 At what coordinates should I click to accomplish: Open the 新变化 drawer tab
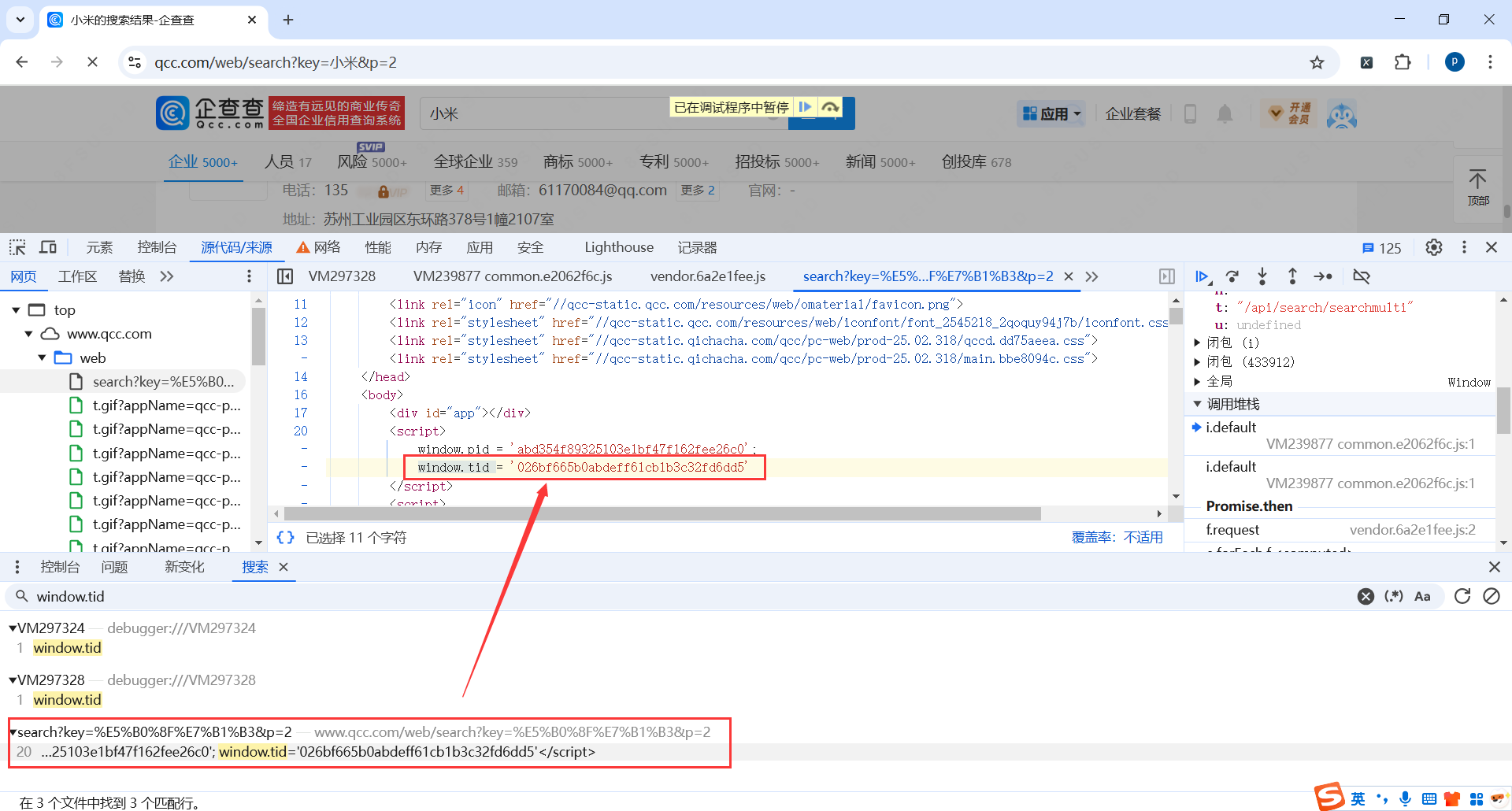point(184,567)
